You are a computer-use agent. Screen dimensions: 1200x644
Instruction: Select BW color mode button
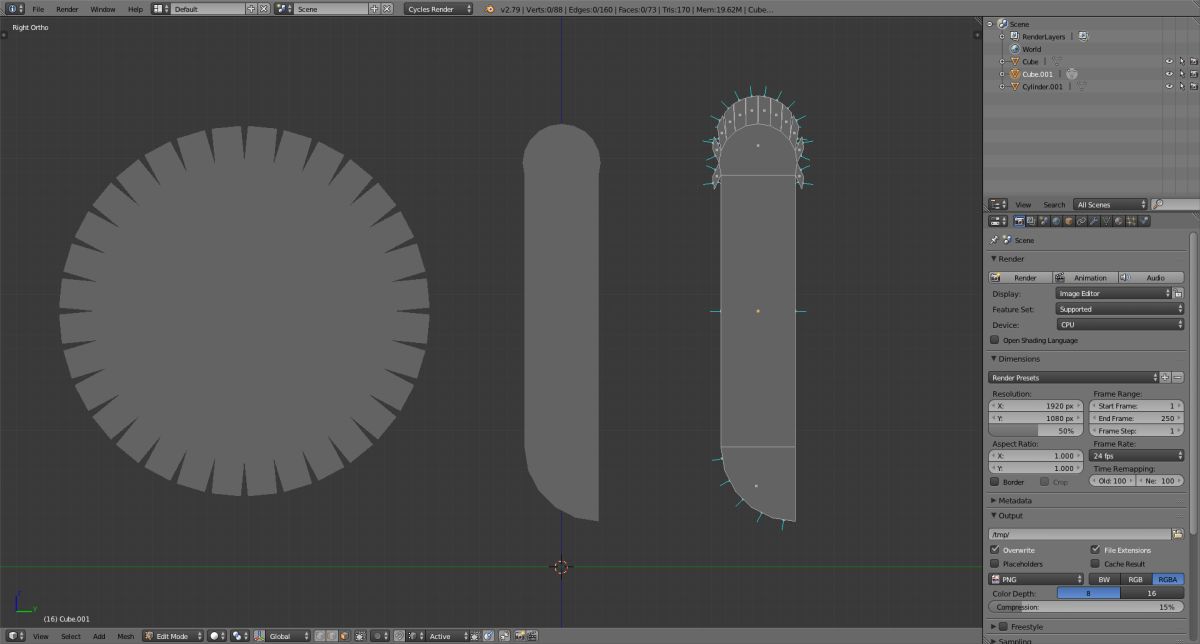[x=1104, y=579]
